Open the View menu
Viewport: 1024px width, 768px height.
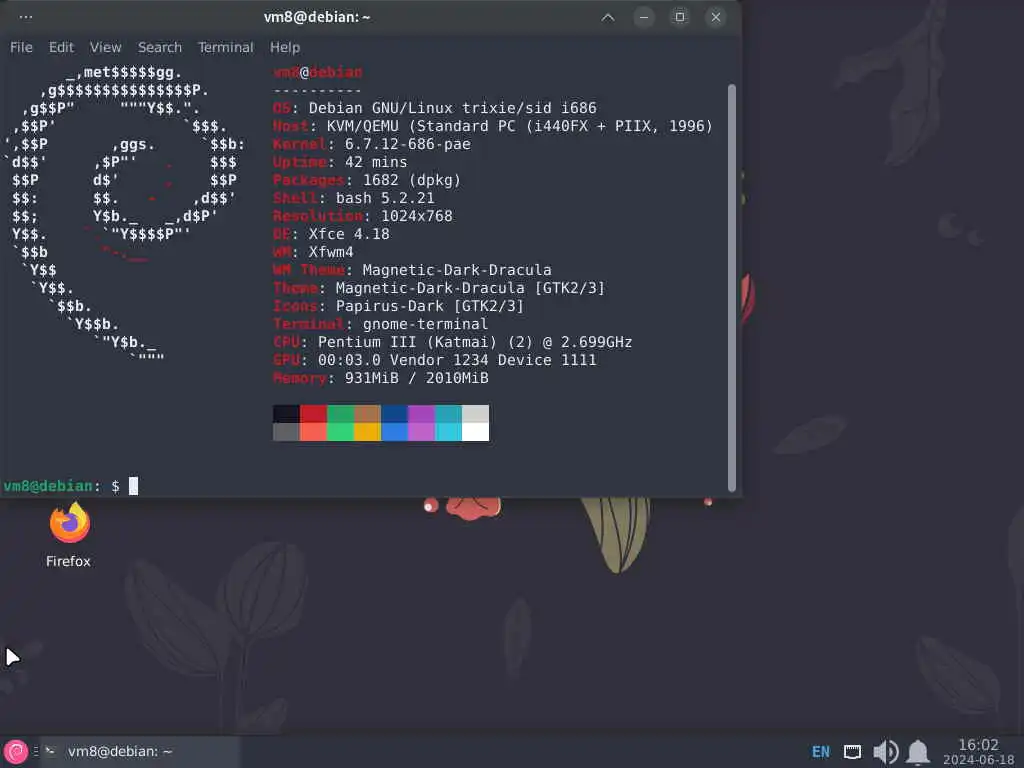point(105,47)
